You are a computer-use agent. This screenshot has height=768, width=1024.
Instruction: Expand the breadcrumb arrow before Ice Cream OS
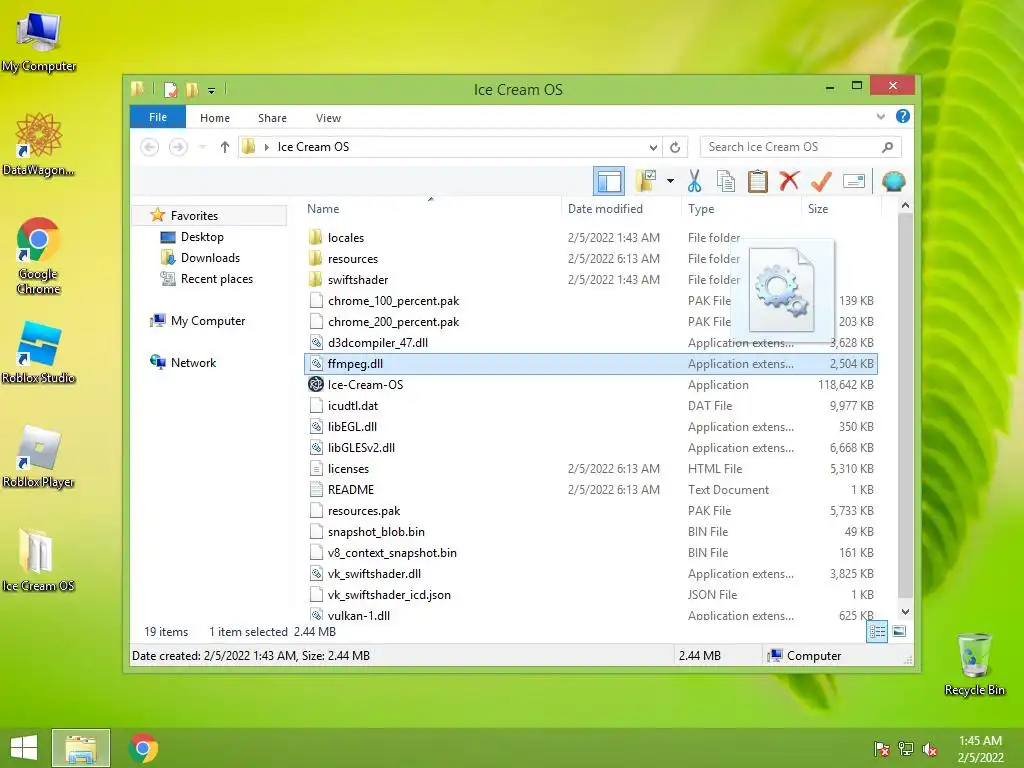[x=266, y=147]
